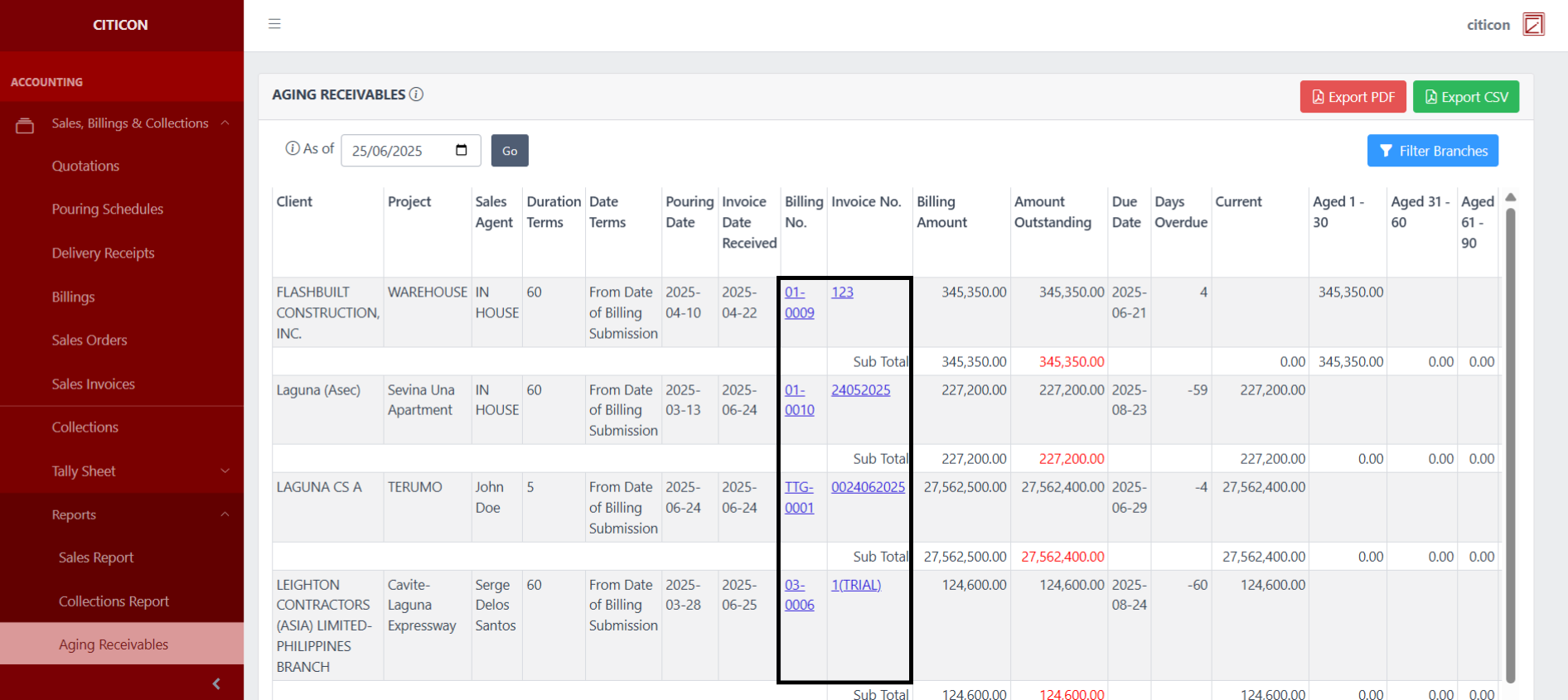Open the calendar picker in date field
Viewport: 1568px width, 700px height.
462,150
